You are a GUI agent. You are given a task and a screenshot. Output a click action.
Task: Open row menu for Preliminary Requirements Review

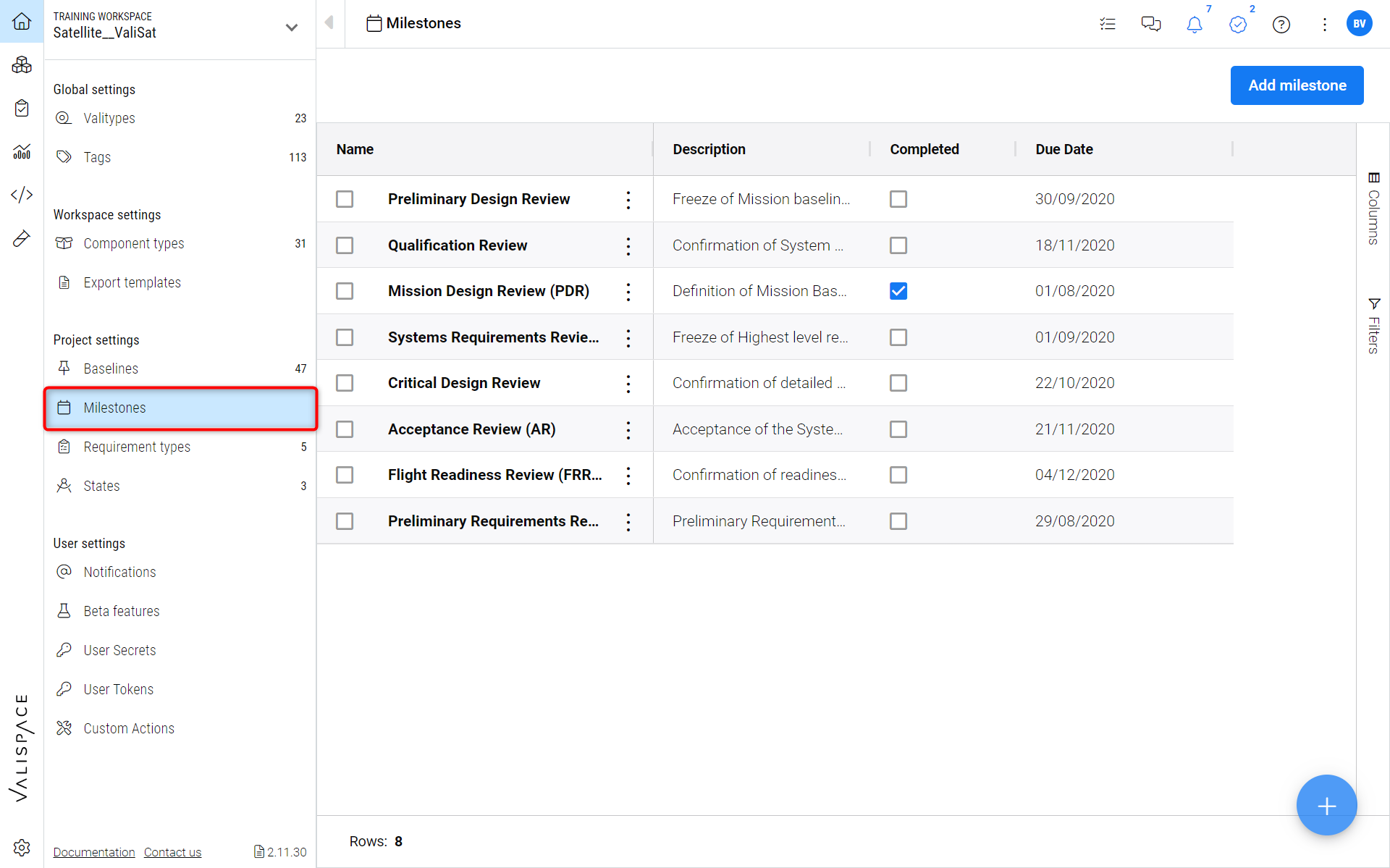coord(628,522)
